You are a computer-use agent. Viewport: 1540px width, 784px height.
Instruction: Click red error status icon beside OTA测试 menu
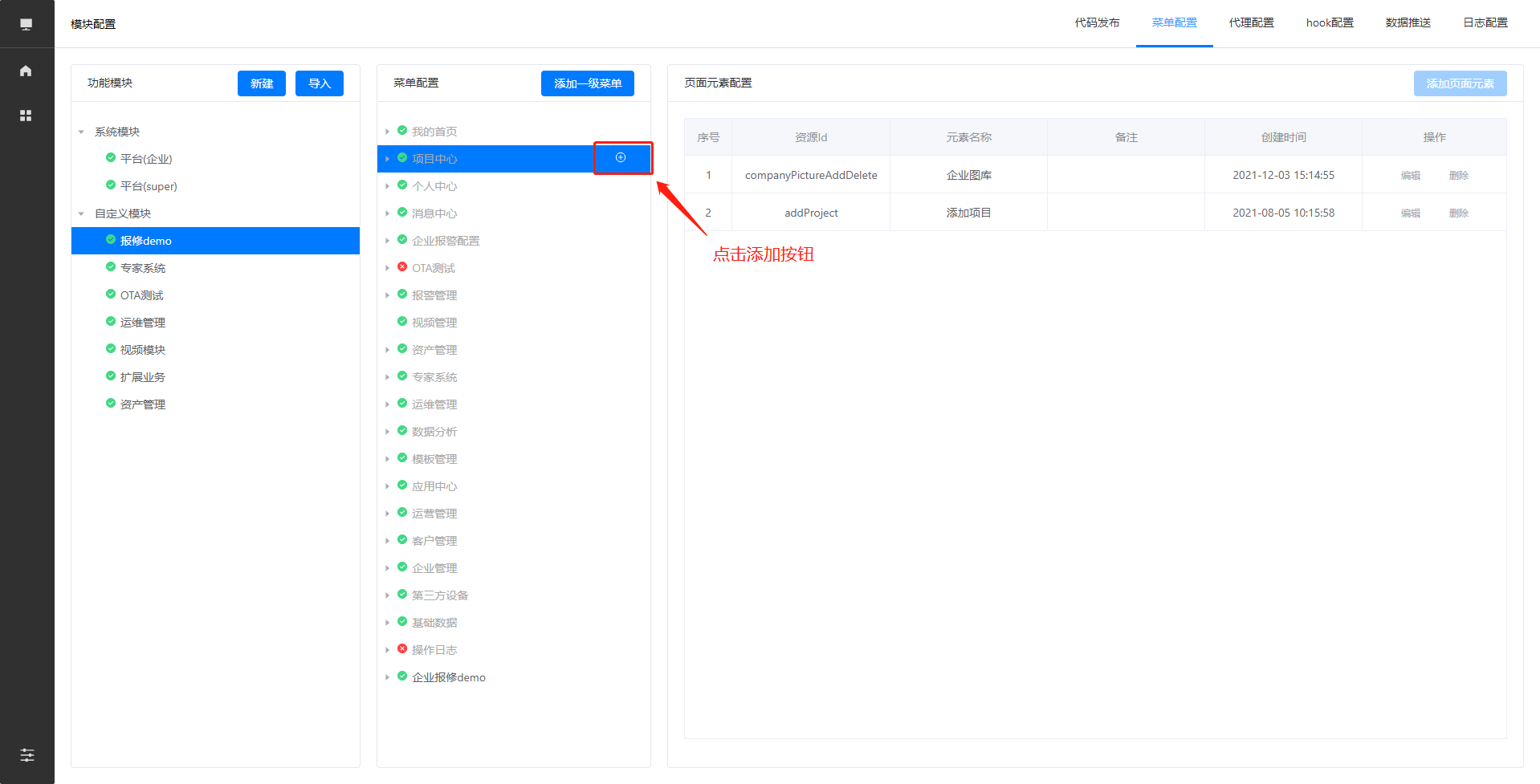(x=402, y=267)
